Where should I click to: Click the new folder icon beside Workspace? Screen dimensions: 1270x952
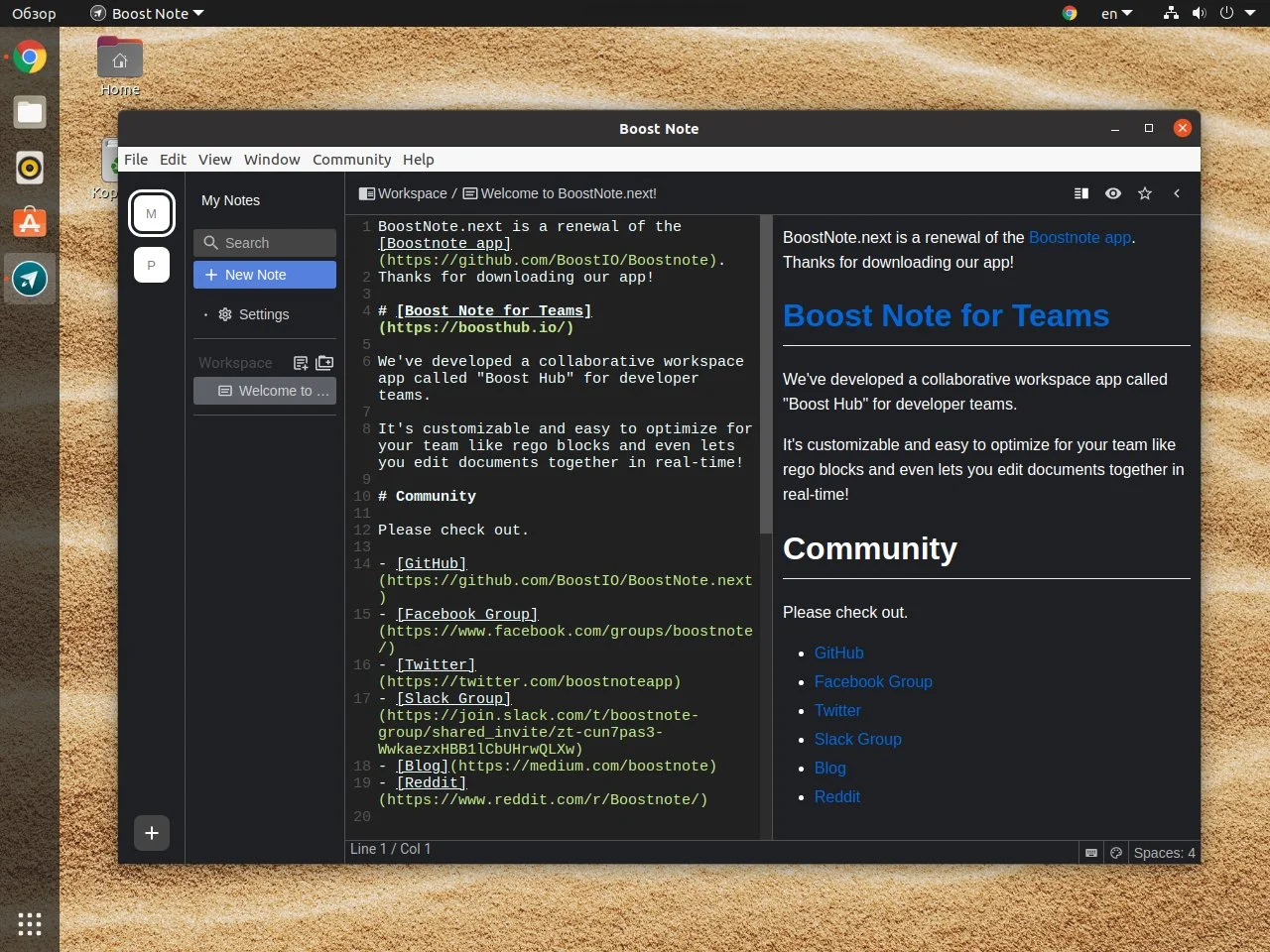tap(324, 363)
